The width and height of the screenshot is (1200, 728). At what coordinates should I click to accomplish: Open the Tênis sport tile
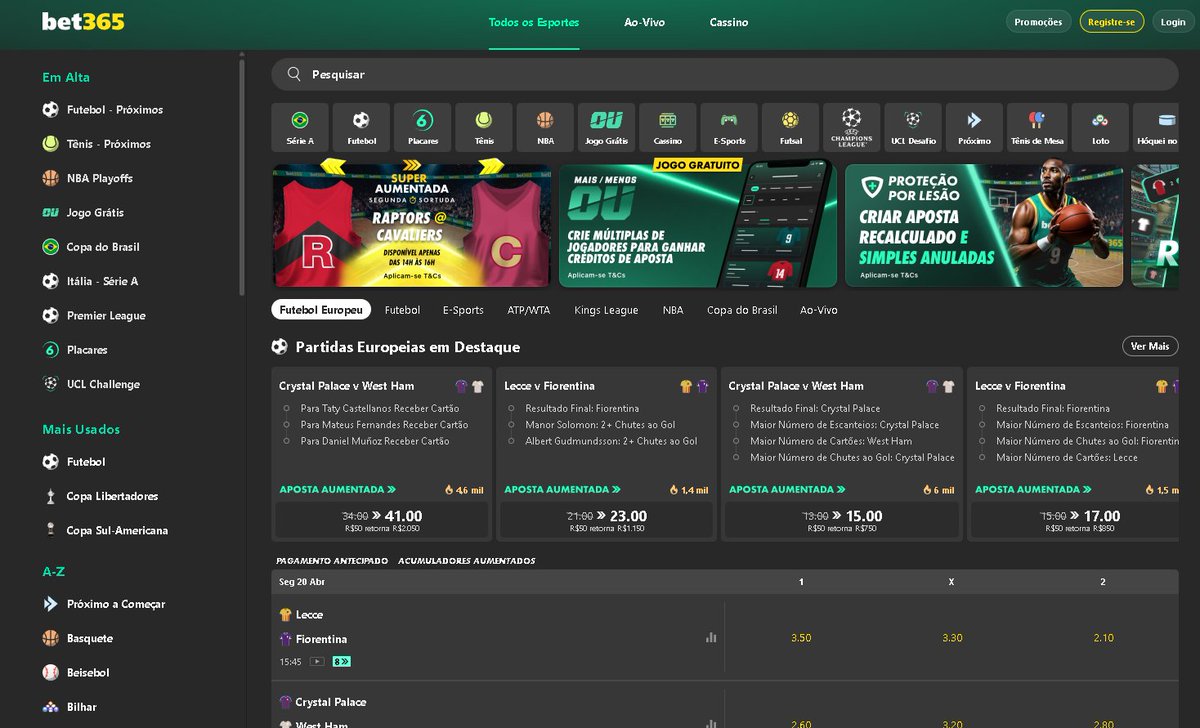[x=484, y=128]
